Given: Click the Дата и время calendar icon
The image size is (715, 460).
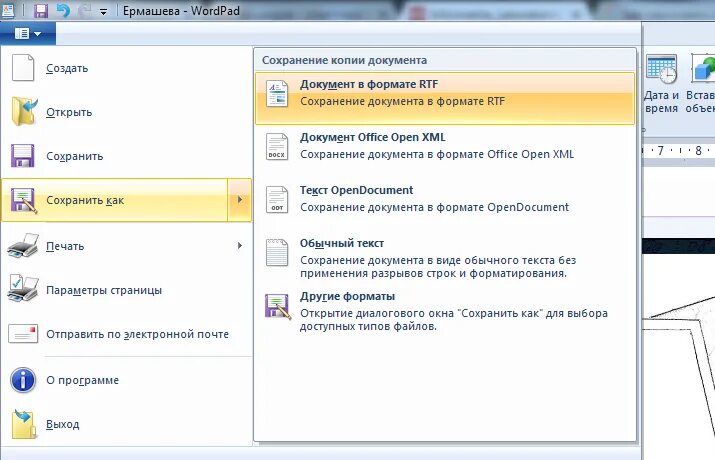Looking at the screenshot, I should (x=662, y=69).
